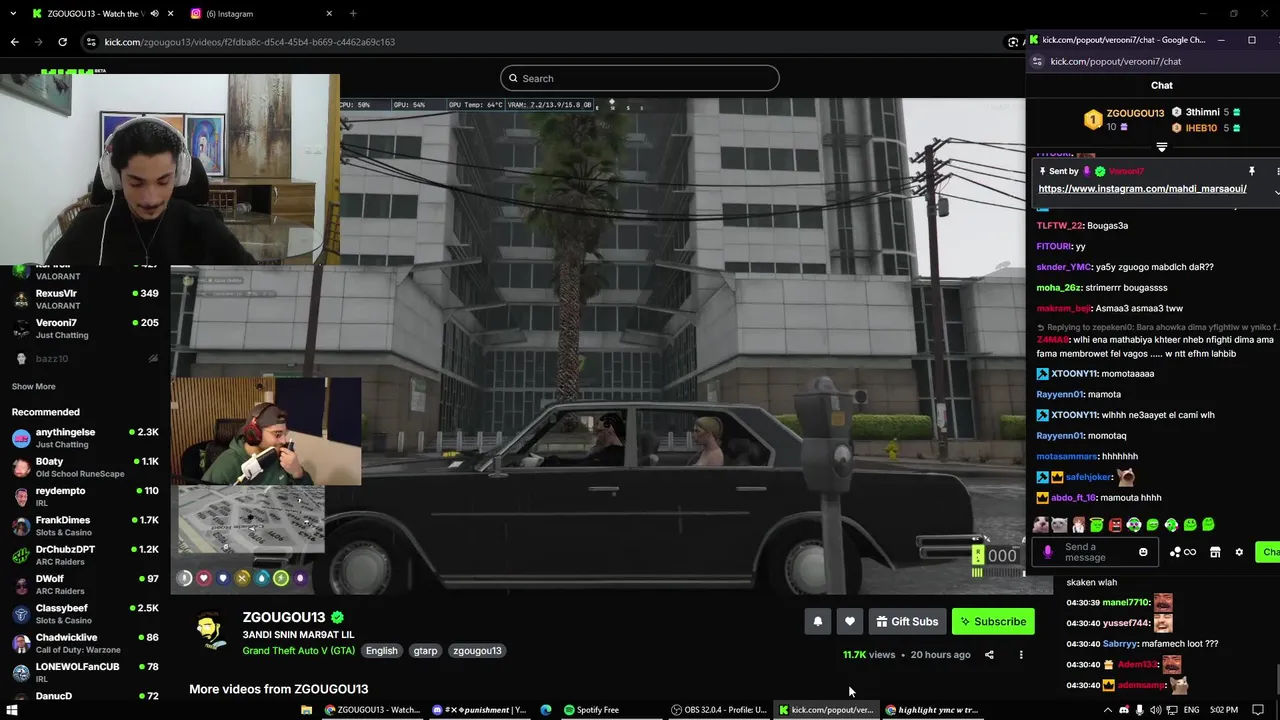Open Chadwicklive recommended channel
Screen dimensions: 1280x720
click(x=85, y=643)
